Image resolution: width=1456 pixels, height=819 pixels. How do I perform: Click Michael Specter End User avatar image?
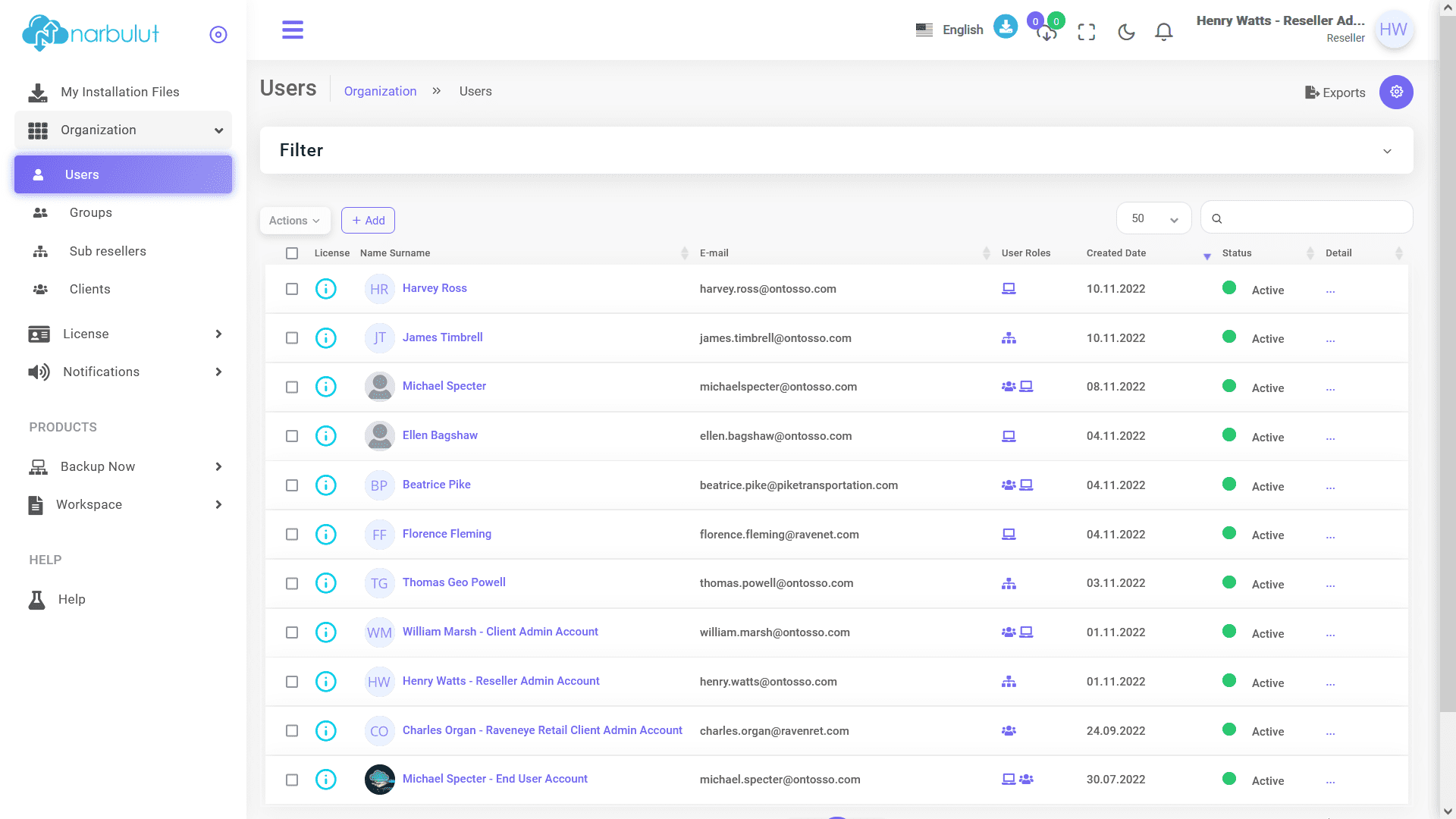point(379,780)
